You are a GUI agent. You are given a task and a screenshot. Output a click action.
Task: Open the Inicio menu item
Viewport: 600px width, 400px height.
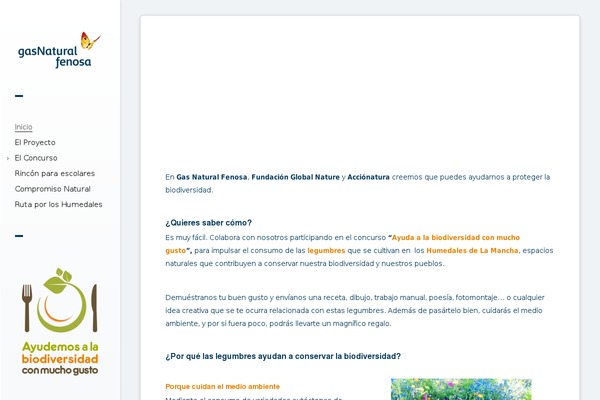pos(23,127)
